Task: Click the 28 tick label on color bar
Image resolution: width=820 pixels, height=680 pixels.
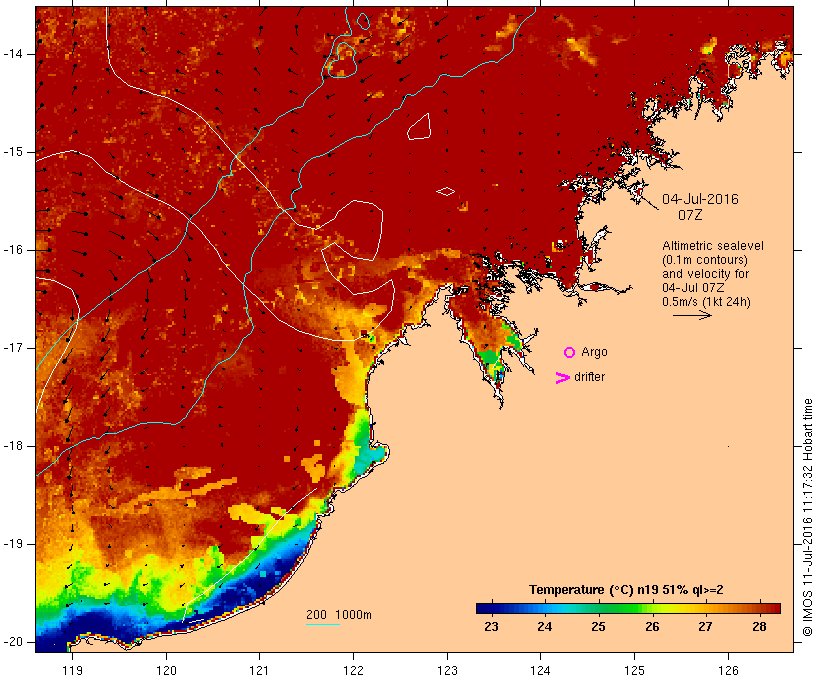Action: click(759, 626)
